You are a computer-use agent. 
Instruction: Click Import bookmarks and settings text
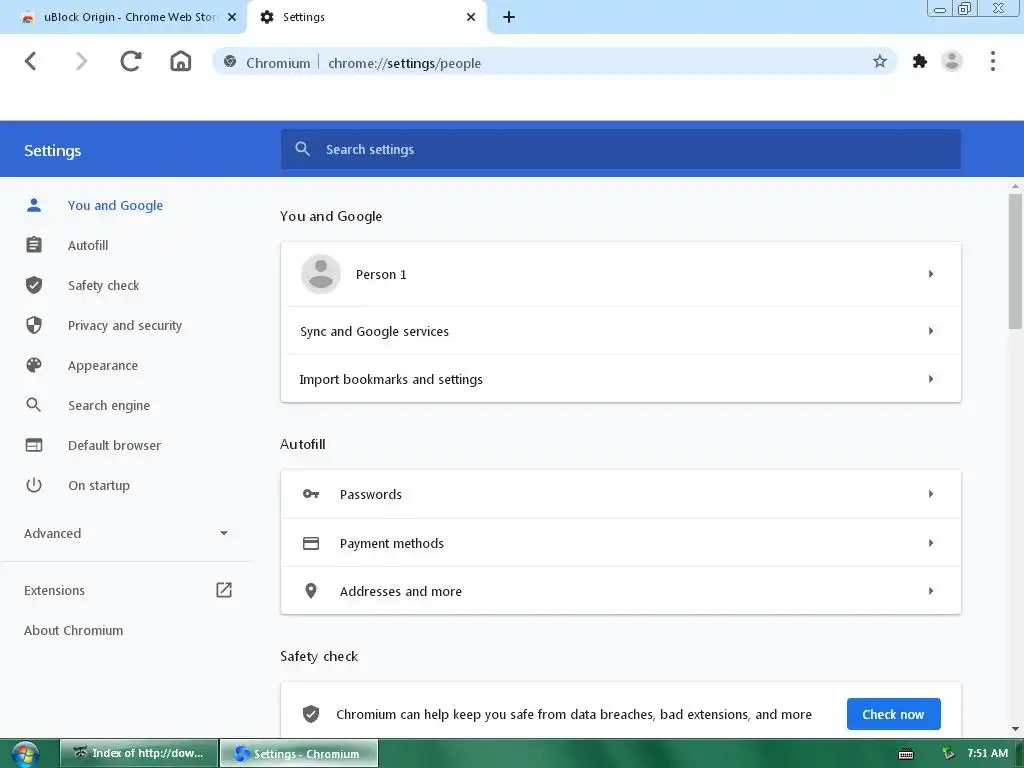(391, 379)
